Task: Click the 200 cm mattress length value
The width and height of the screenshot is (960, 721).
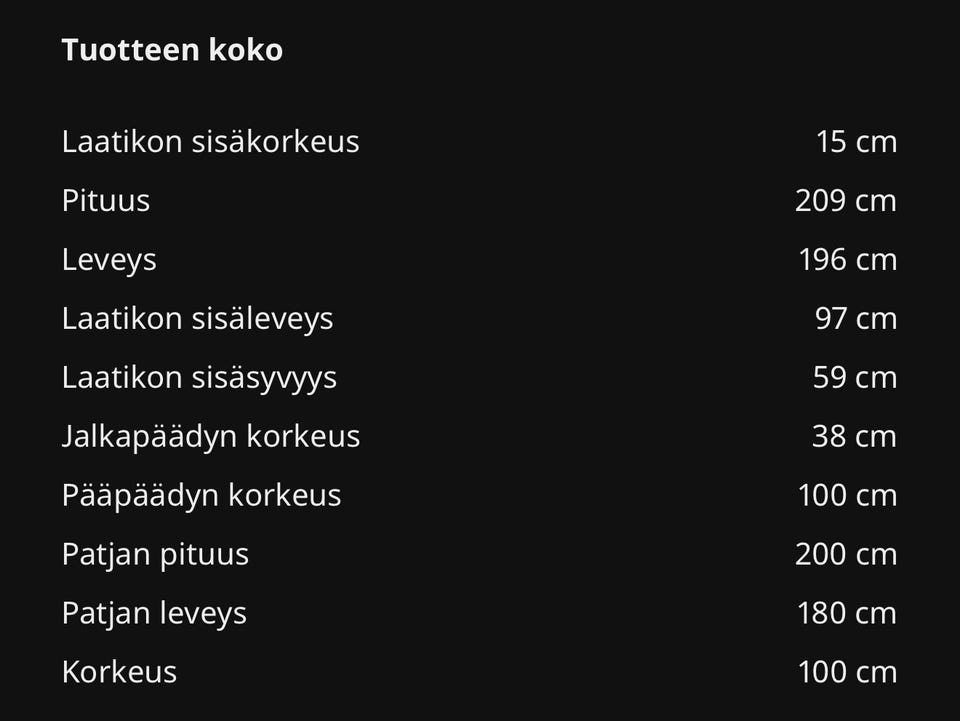Action: point(845,554)
